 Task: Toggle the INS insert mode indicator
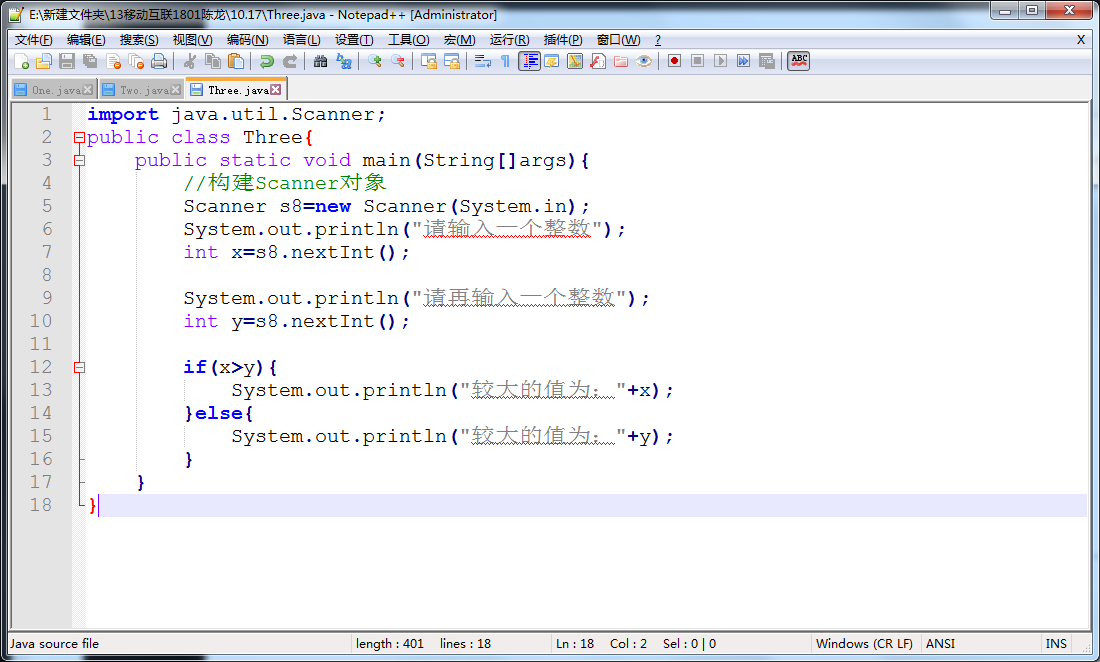1056,644
